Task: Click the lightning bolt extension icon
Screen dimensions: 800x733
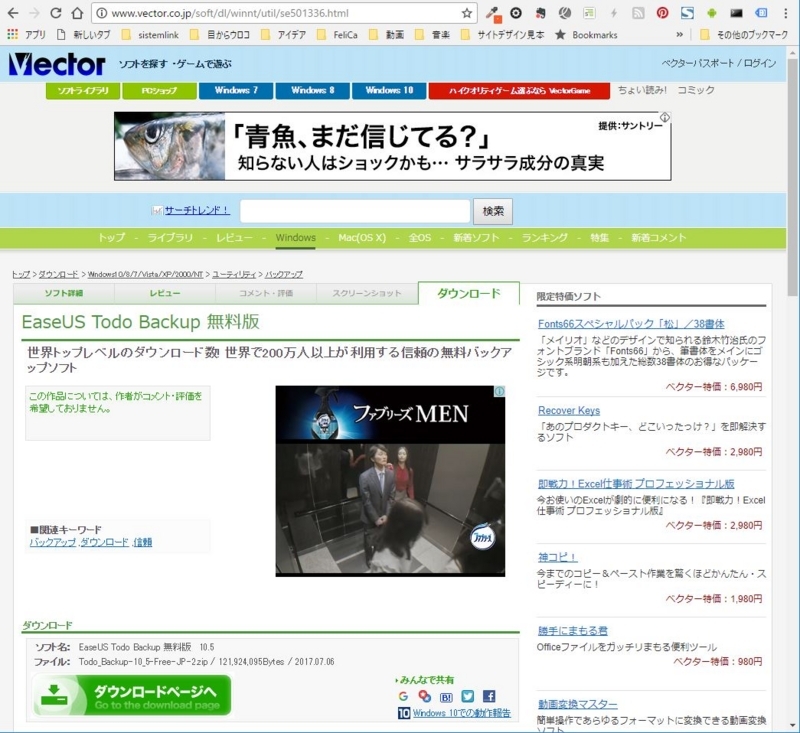Action: pos(614,13)
